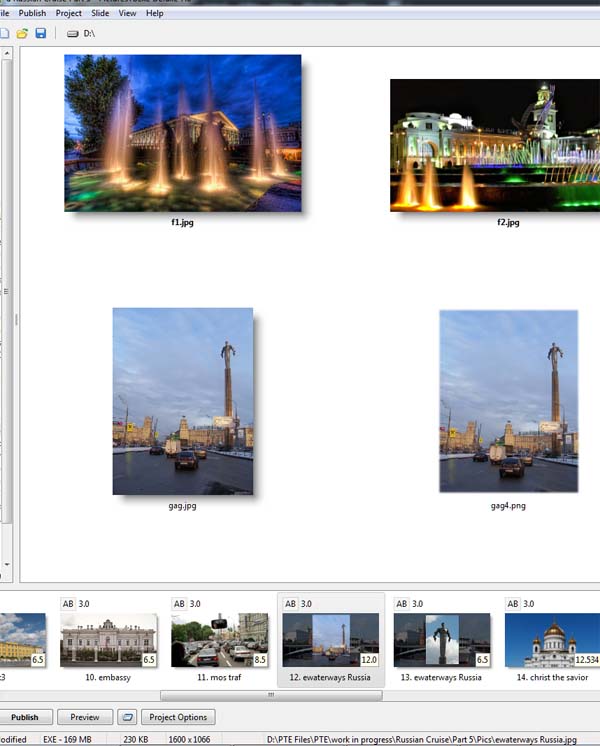Click the '11. mos traf' slide caption
Image resolution: width=600 pixels, height=746 pixels.
pos(219,677)
